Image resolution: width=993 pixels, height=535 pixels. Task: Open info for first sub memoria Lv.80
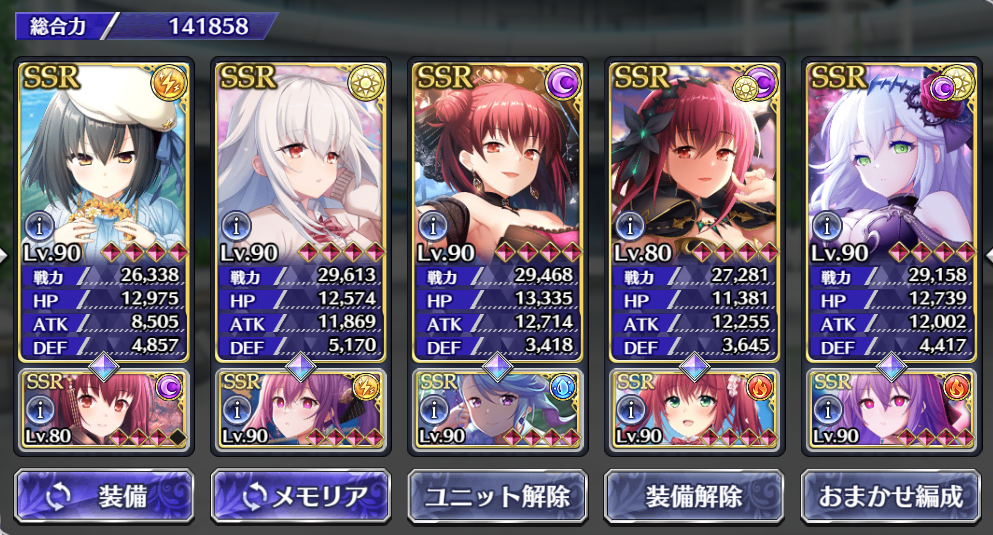tap(40, 410)
